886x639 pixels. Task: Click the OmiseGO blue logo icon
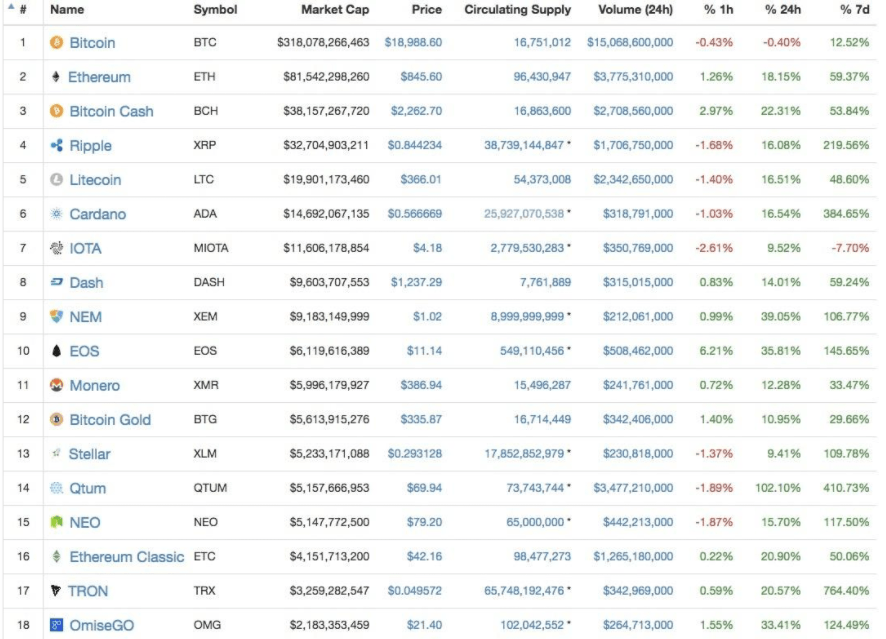pos(57,625)
